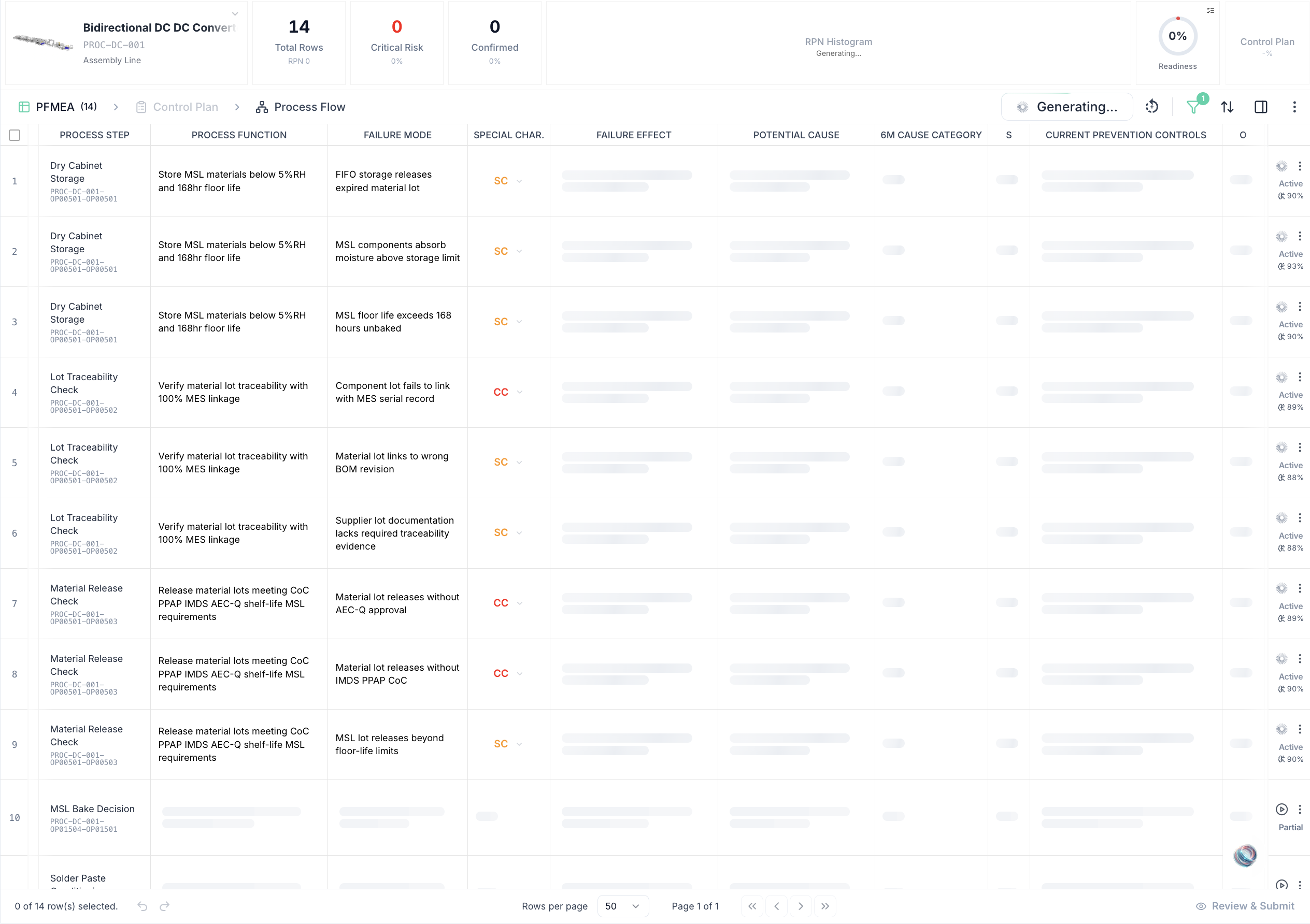1310x924 pixels.
Task: Click row 8 'Material lot releases without IMDS PPAP CoC'
Action: (397, 674)
